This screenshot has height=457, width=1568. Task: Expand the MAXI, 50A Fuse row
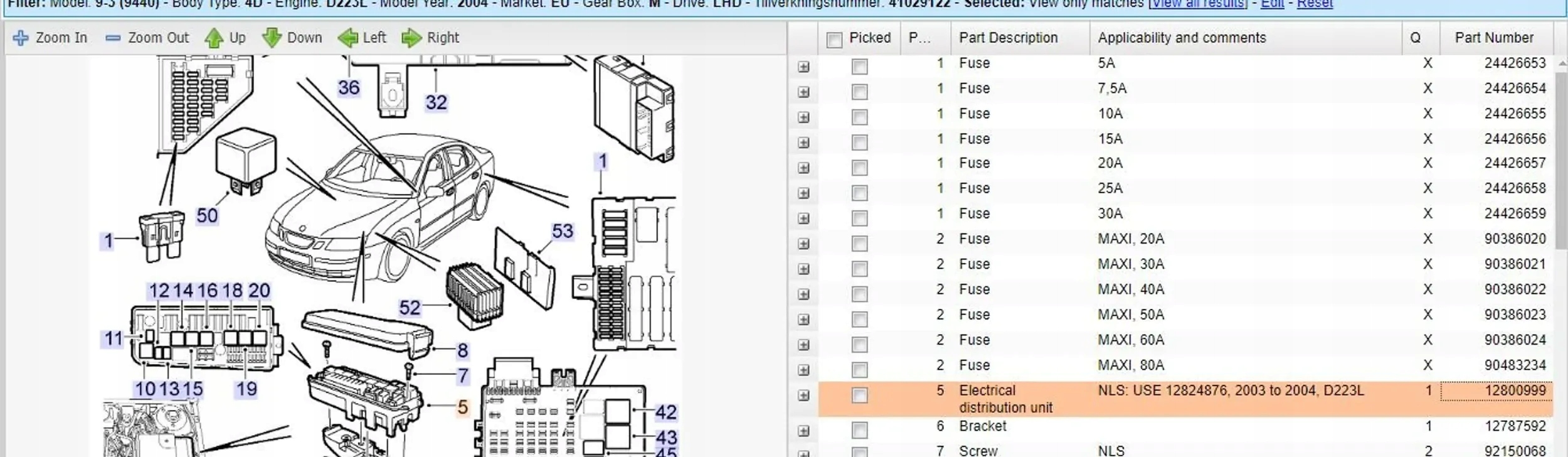[803, 320]
